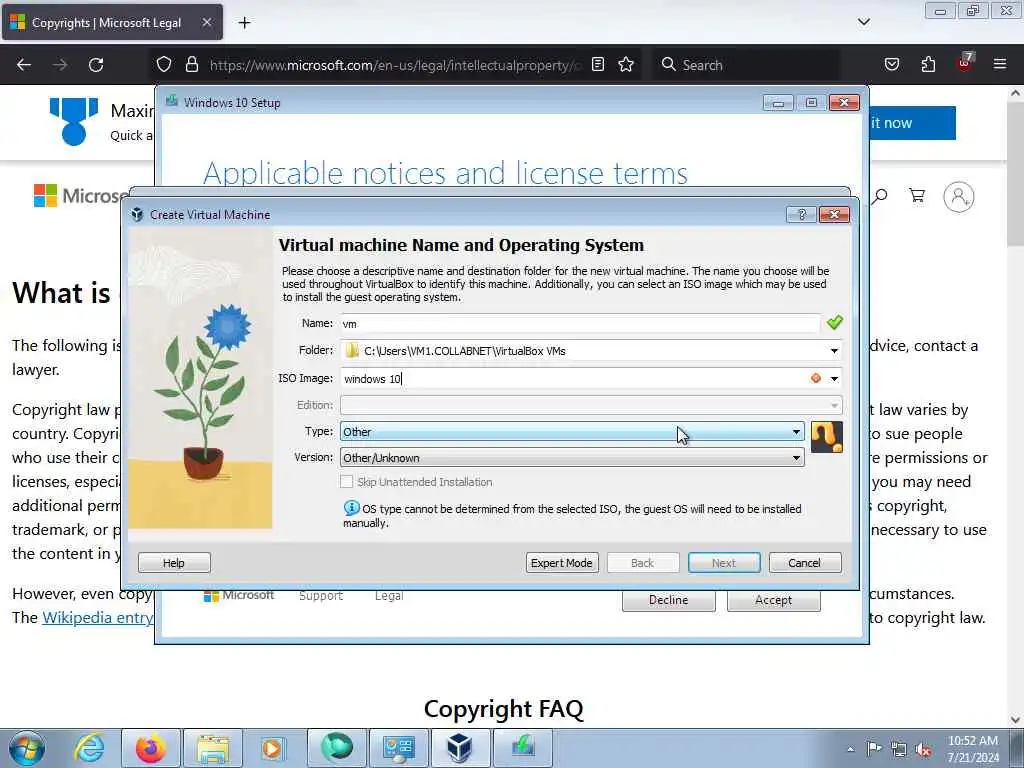Open the Firefox hamburger menu

pos(1000,65)
